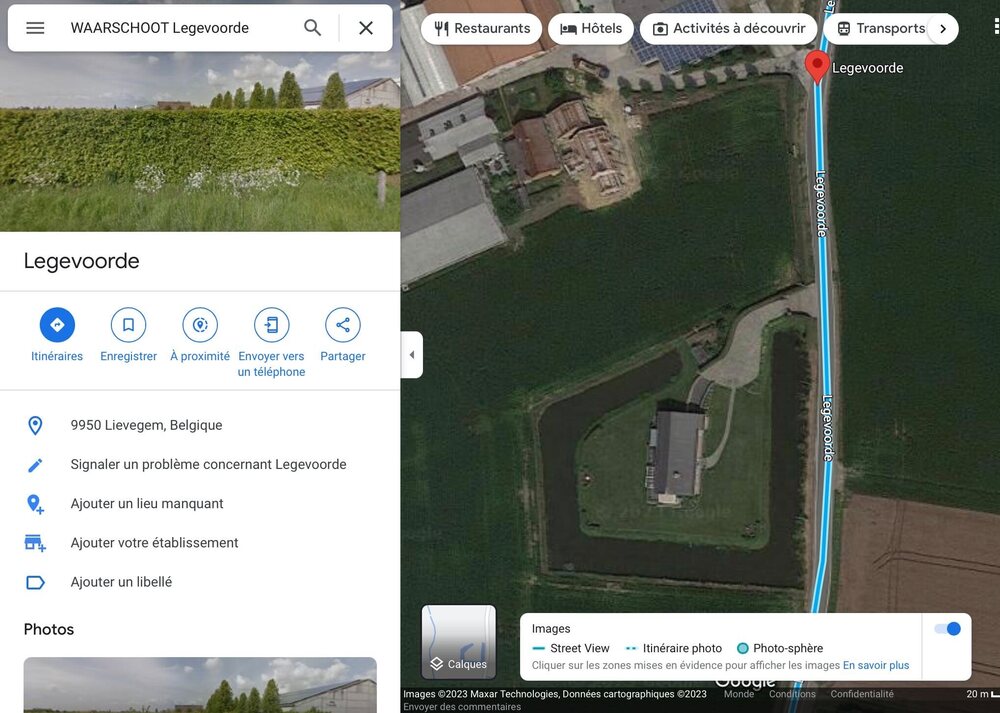Save place with Enregistrer icon
1000x713 pixels.
(128, 325)
